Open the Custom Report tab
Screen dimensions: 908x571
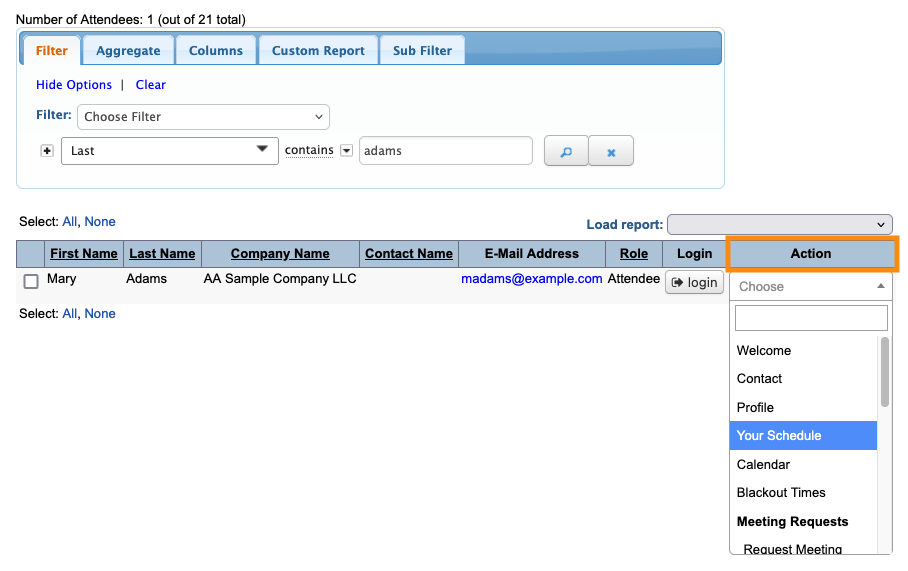(318, 50)
